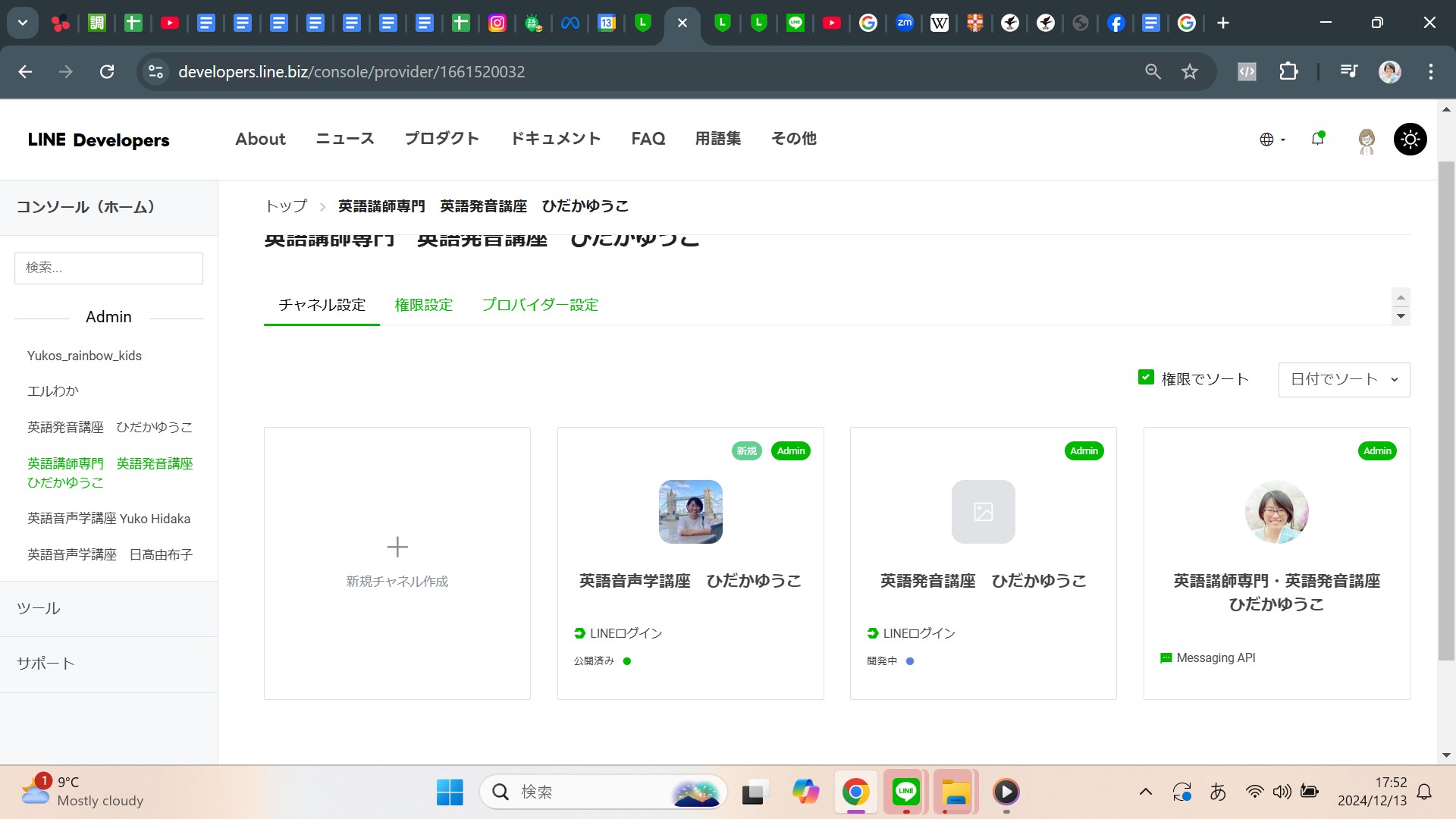Screen dimensions: 1456x819
Task: Open the 用語集 menu item
Action: pyautogui.click(x=718, y=139)
